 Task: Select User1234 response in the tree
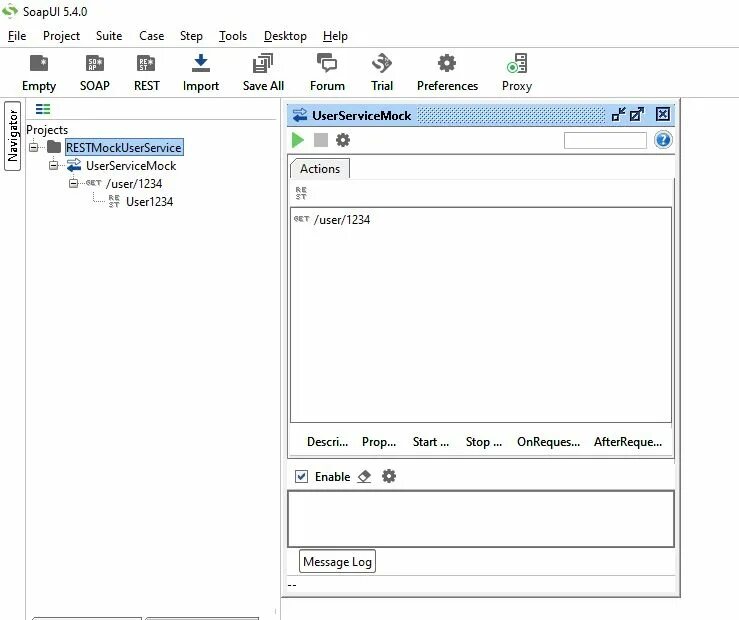(x=149, y=202)
